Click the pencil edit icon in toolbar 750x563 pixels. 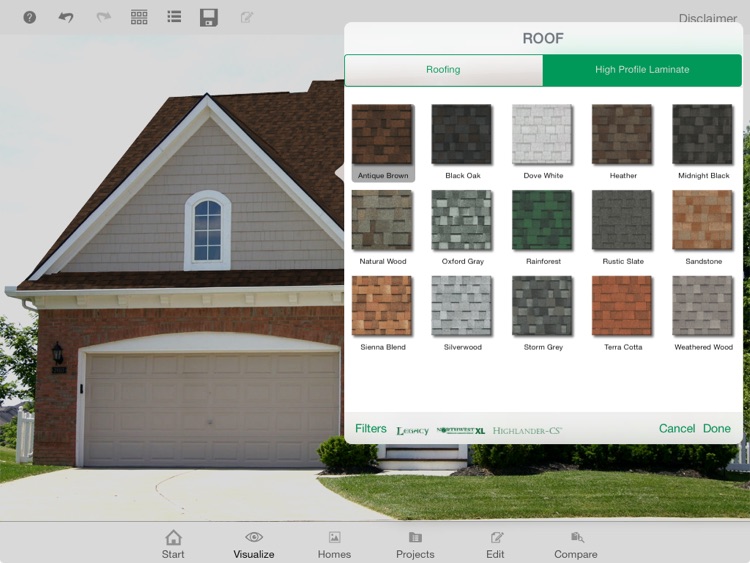247,18
